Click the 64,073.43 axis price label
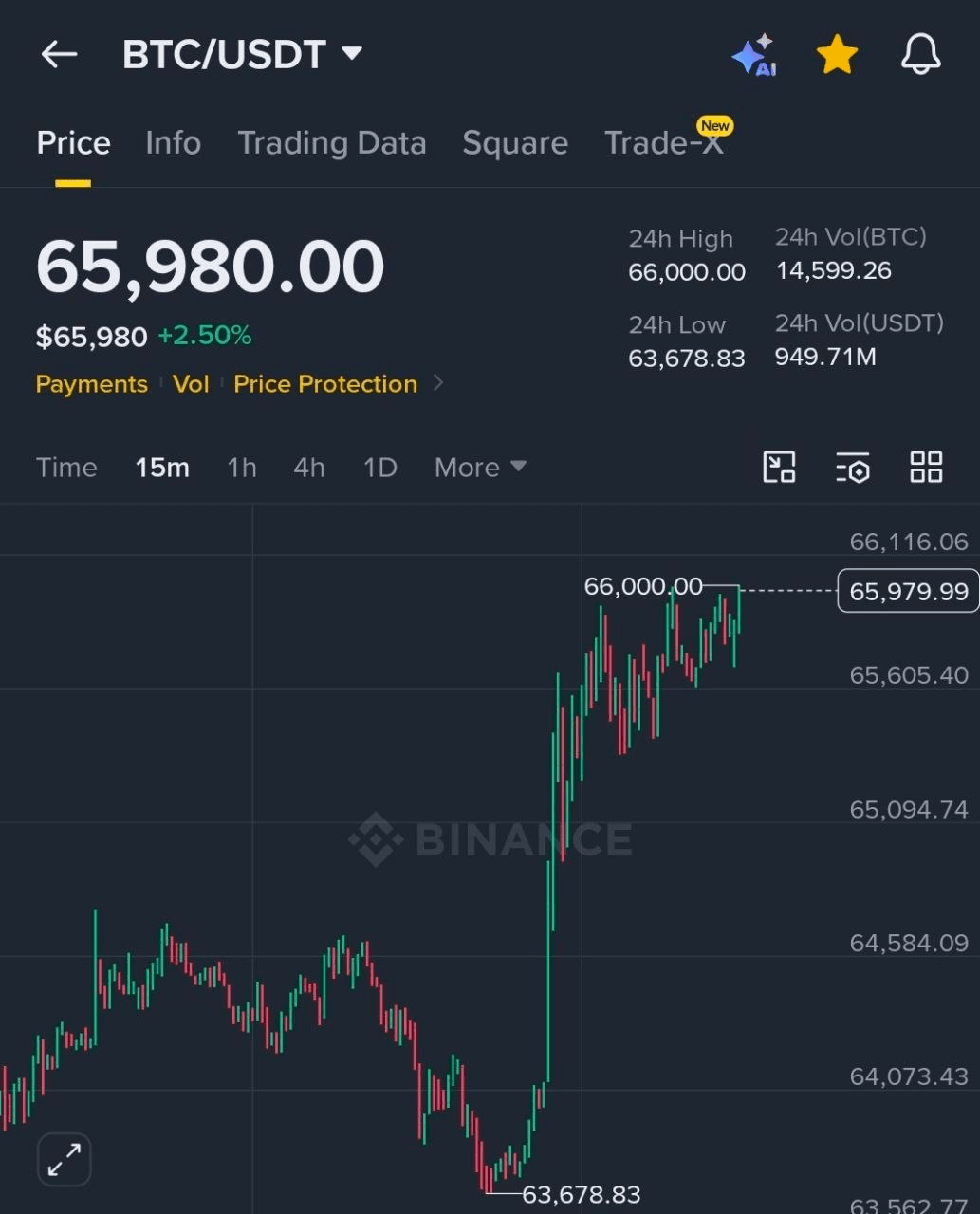 point(909,1076)
